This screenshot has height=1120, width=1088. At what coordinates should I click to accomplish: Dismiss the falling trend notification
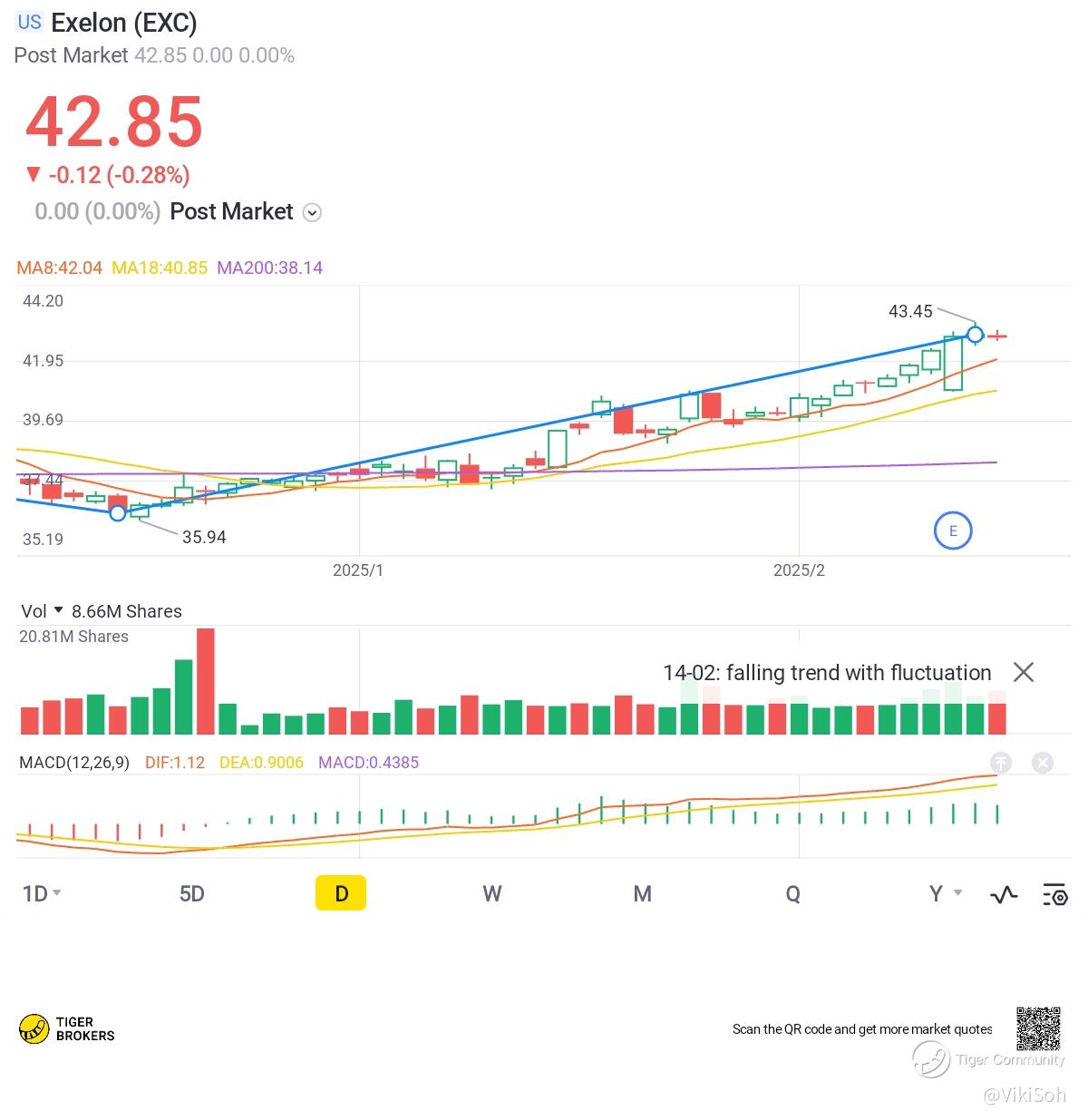[1024, 672]
